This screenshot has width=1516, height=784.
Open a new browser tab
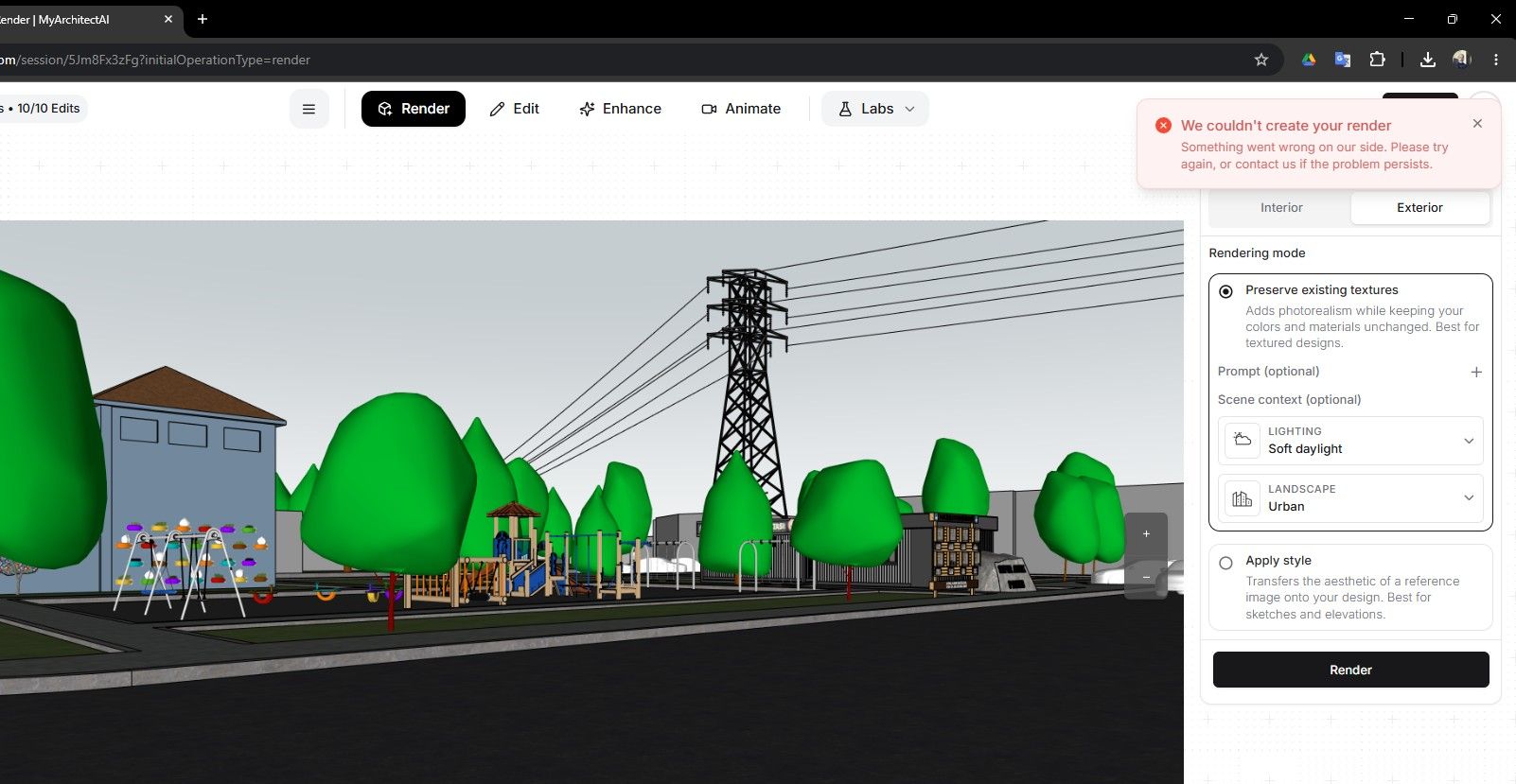point(203,19)
